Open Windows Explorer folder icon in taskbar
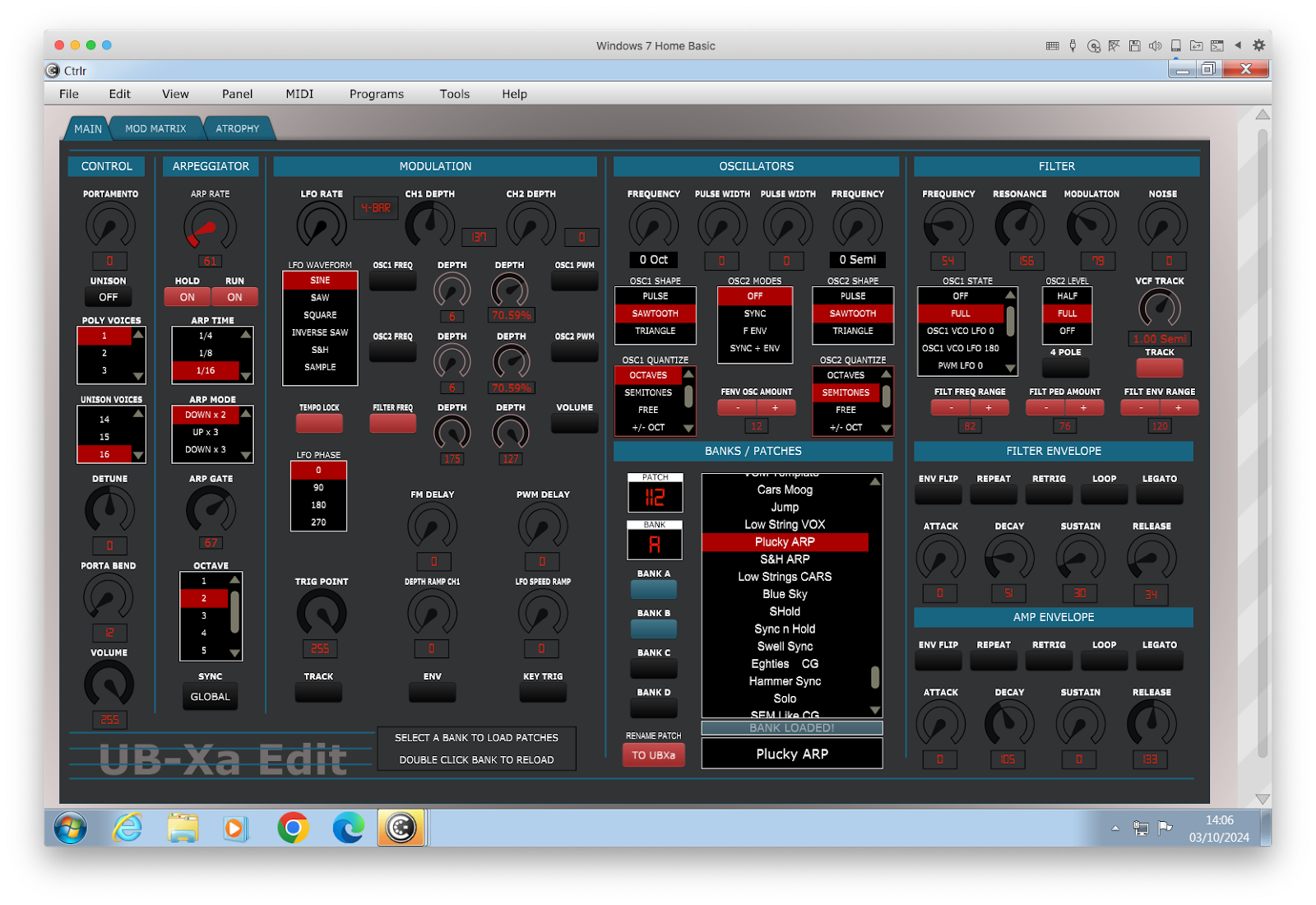This screenshot has height=905, width=1316. point(183,828)
